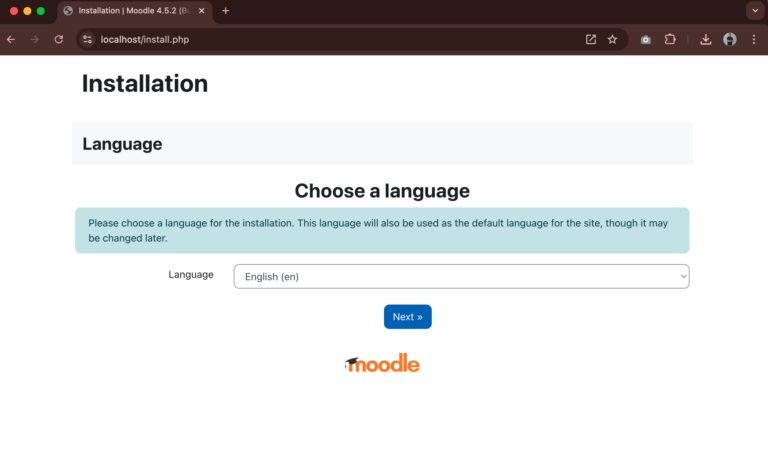Bookmark this page with star icon

(612, 40)
